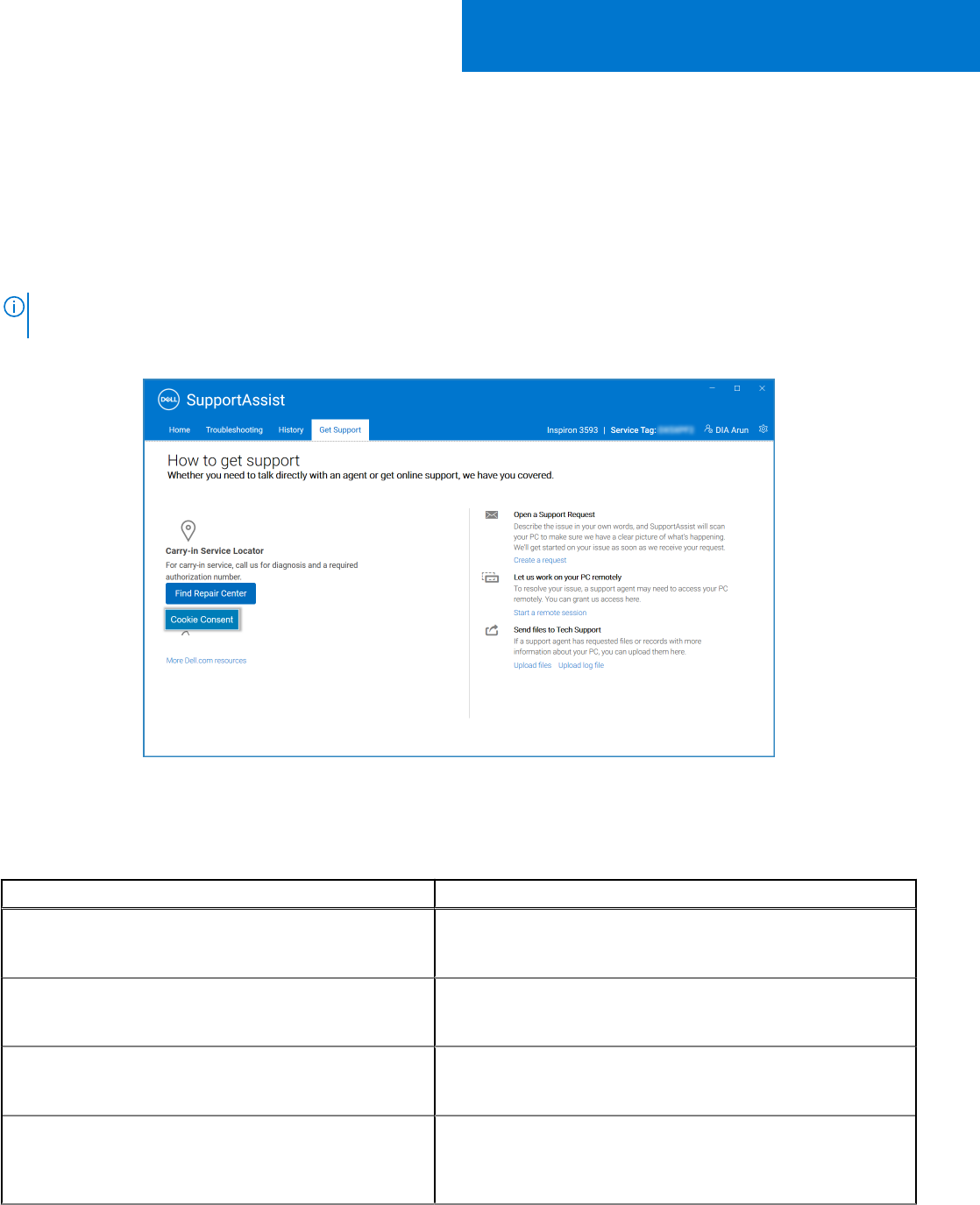
Task: Click 'Send files to Tech Support' title
Action: (x=557, y=630)
